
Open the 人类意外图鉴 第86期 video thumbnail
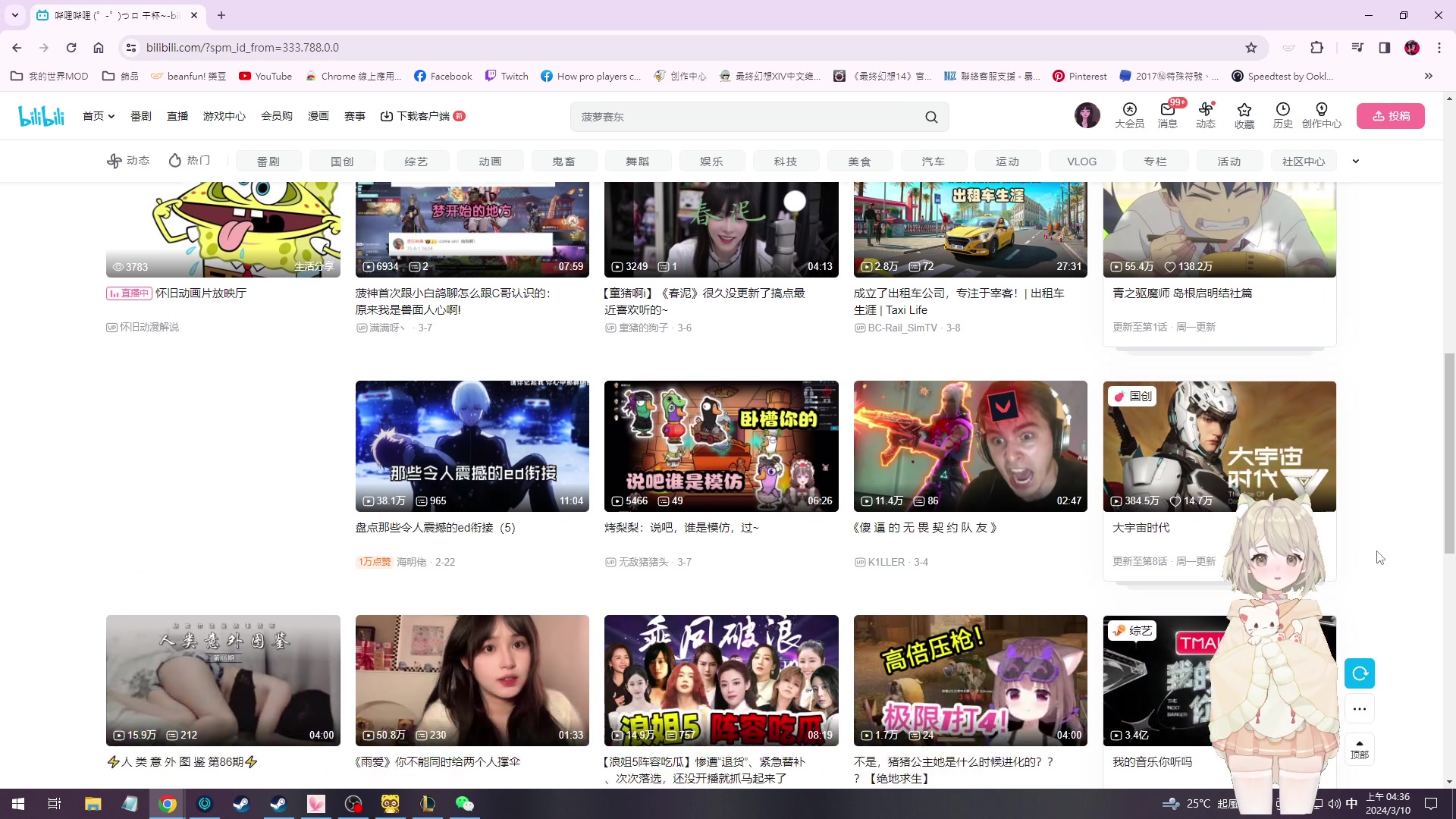[x=223, y=680]
